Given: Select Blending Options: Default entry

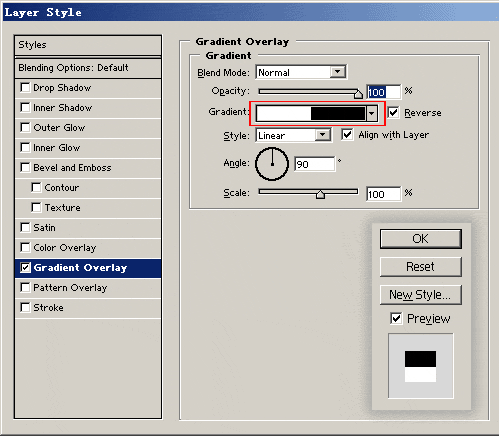Looking at the screenshot, I should [x=88, y=68].
